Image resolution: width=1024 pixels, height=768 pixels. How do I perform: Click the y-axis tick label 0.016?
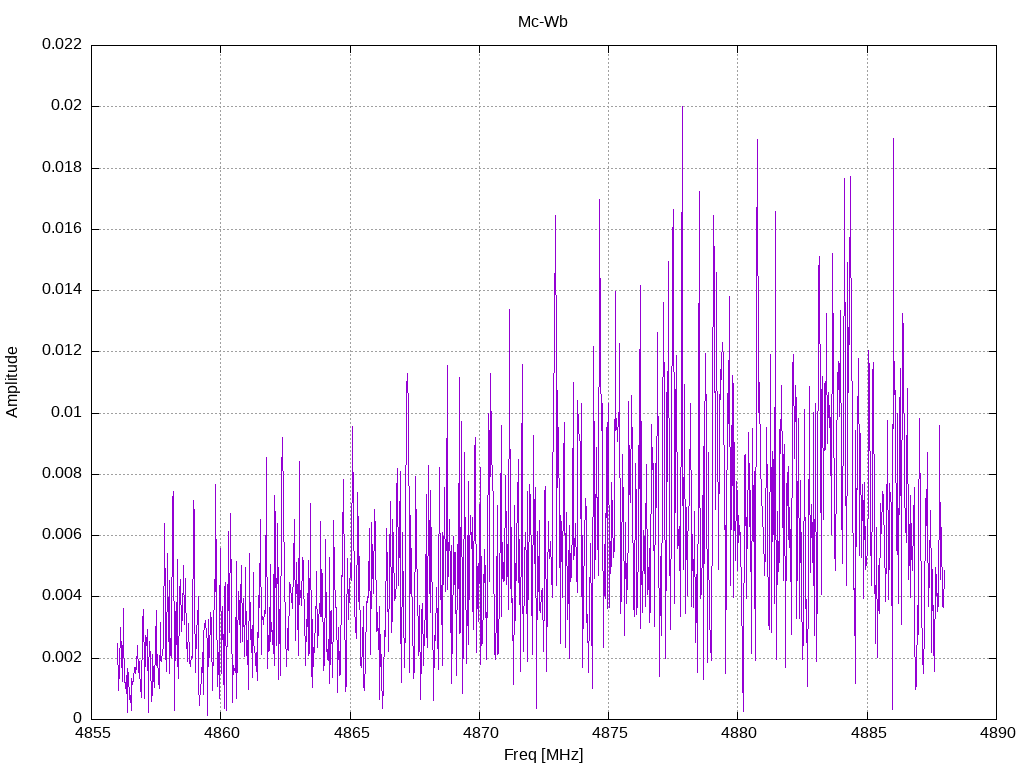click(x=62, y=229)
